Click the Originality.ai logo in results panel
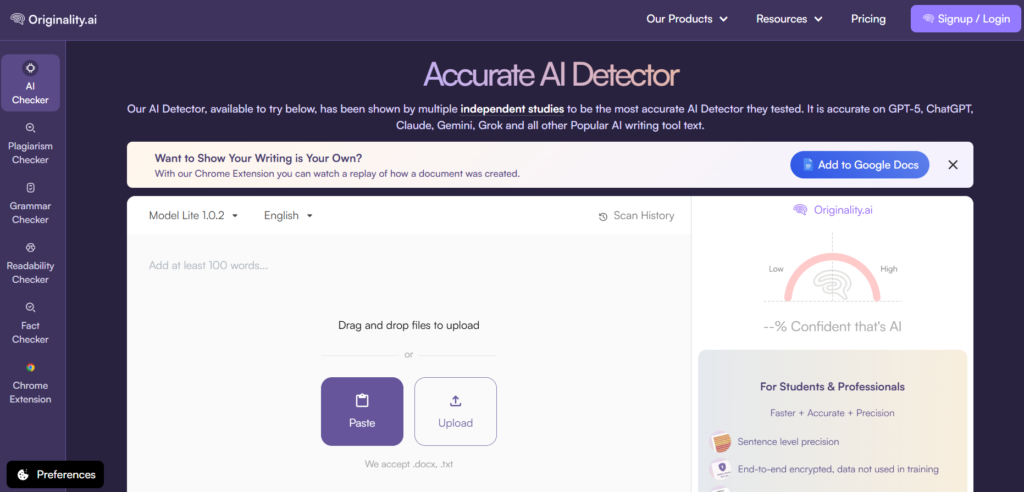 (832, 210)
